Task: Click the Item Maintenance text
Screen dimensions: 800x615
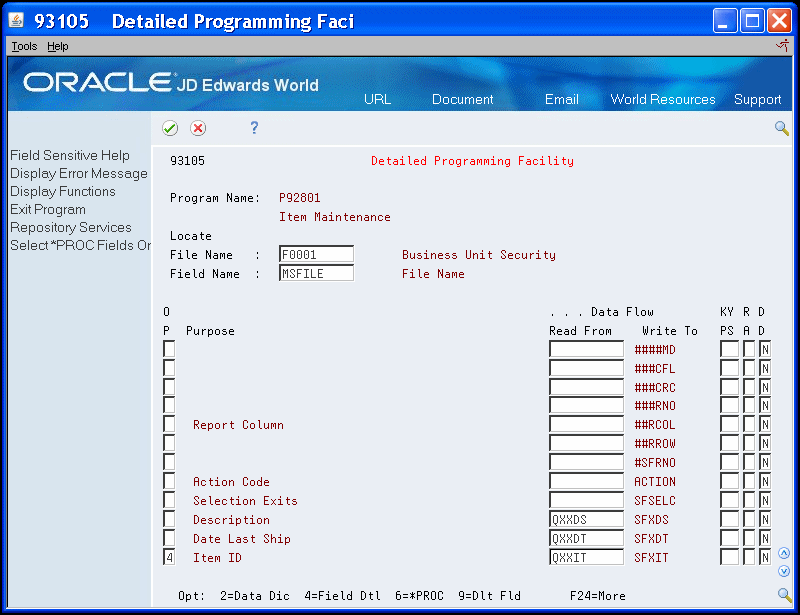Action: point(335,217)
